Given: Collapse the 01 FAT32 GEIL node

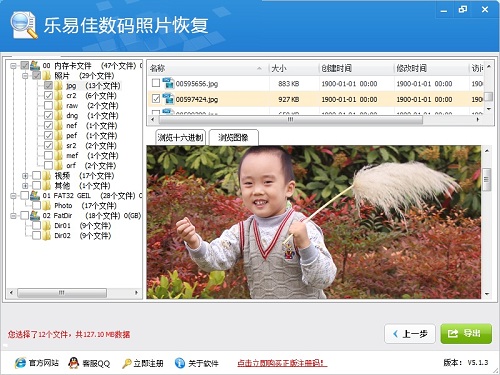Looking at the screenshot, I should click(x=13, y=196).
